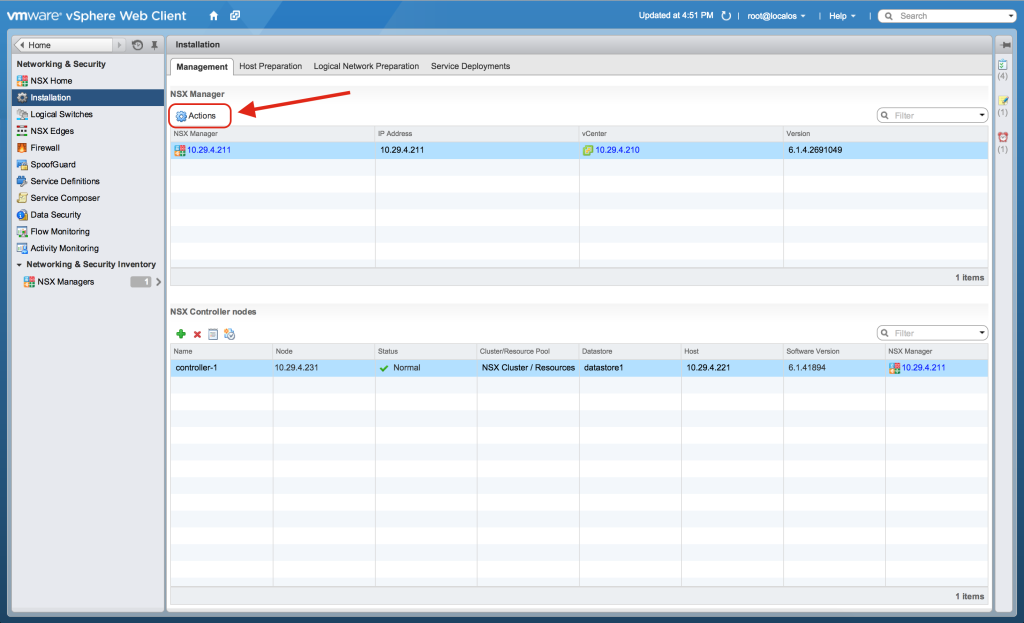Click Data Security icon

tap(22, 215)
